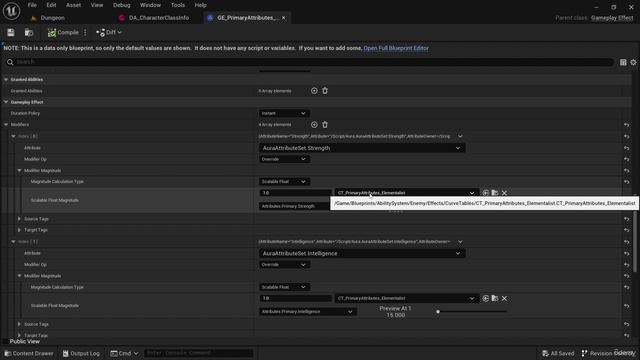
Task: Open the details view settings gear
Action: (633, 62)
